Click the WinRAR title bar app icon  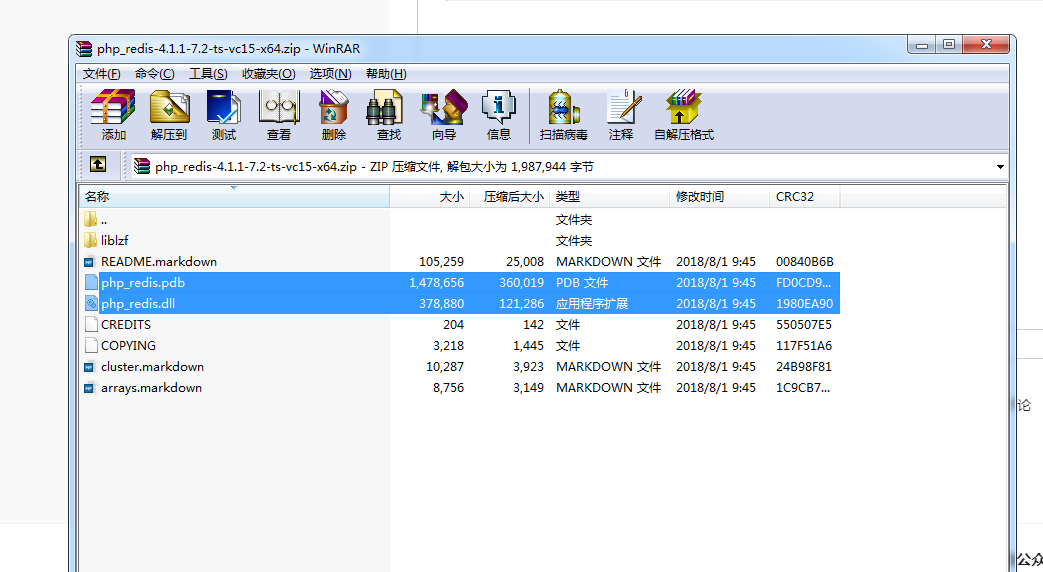(84, 49)
